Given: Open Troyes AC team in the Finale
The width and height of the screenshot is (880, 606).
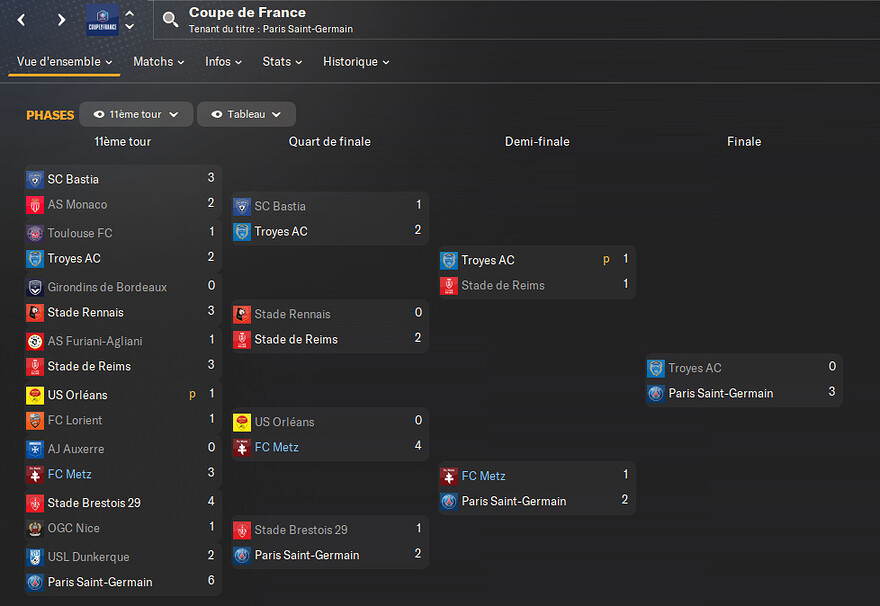Looking at the screenshot, I should click(694, 368).
